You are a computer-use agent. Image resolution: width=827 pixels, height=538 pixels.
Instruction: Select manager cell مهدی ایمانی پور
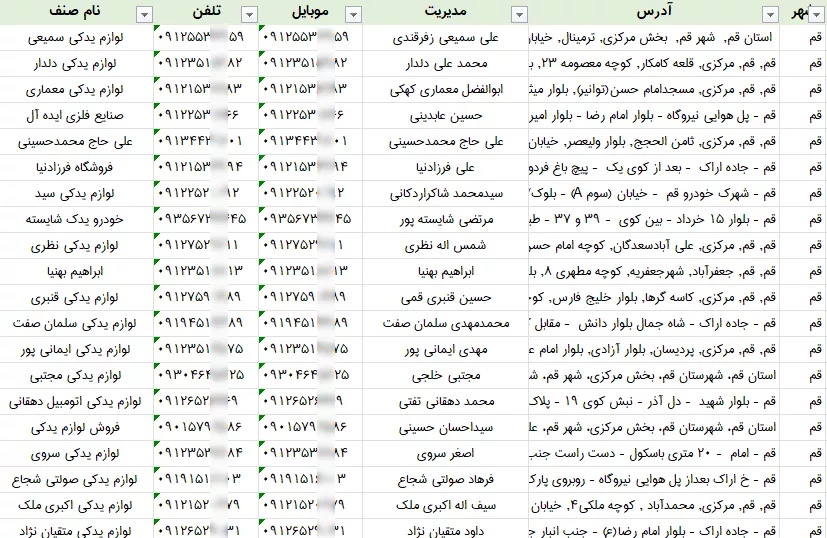[x=446, y=349]
